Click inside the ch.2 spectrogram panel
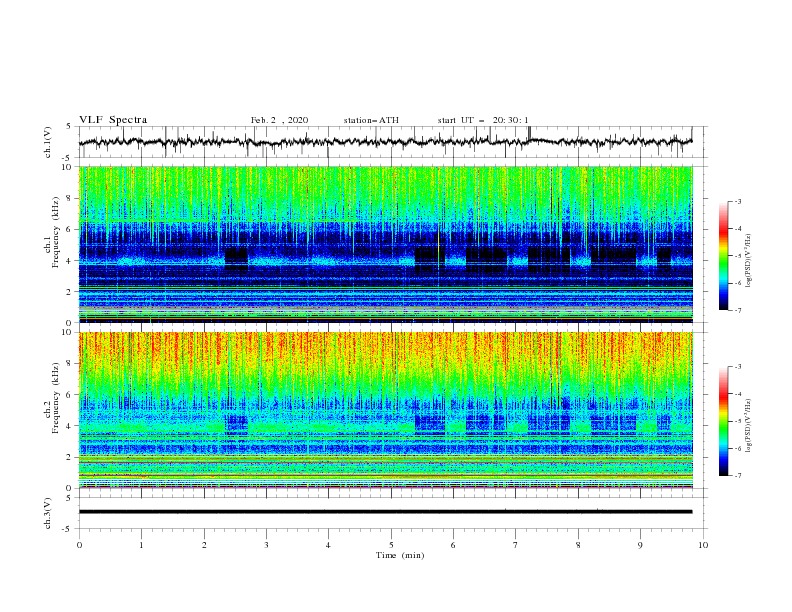Screen dimensions: 792x612 385,410
